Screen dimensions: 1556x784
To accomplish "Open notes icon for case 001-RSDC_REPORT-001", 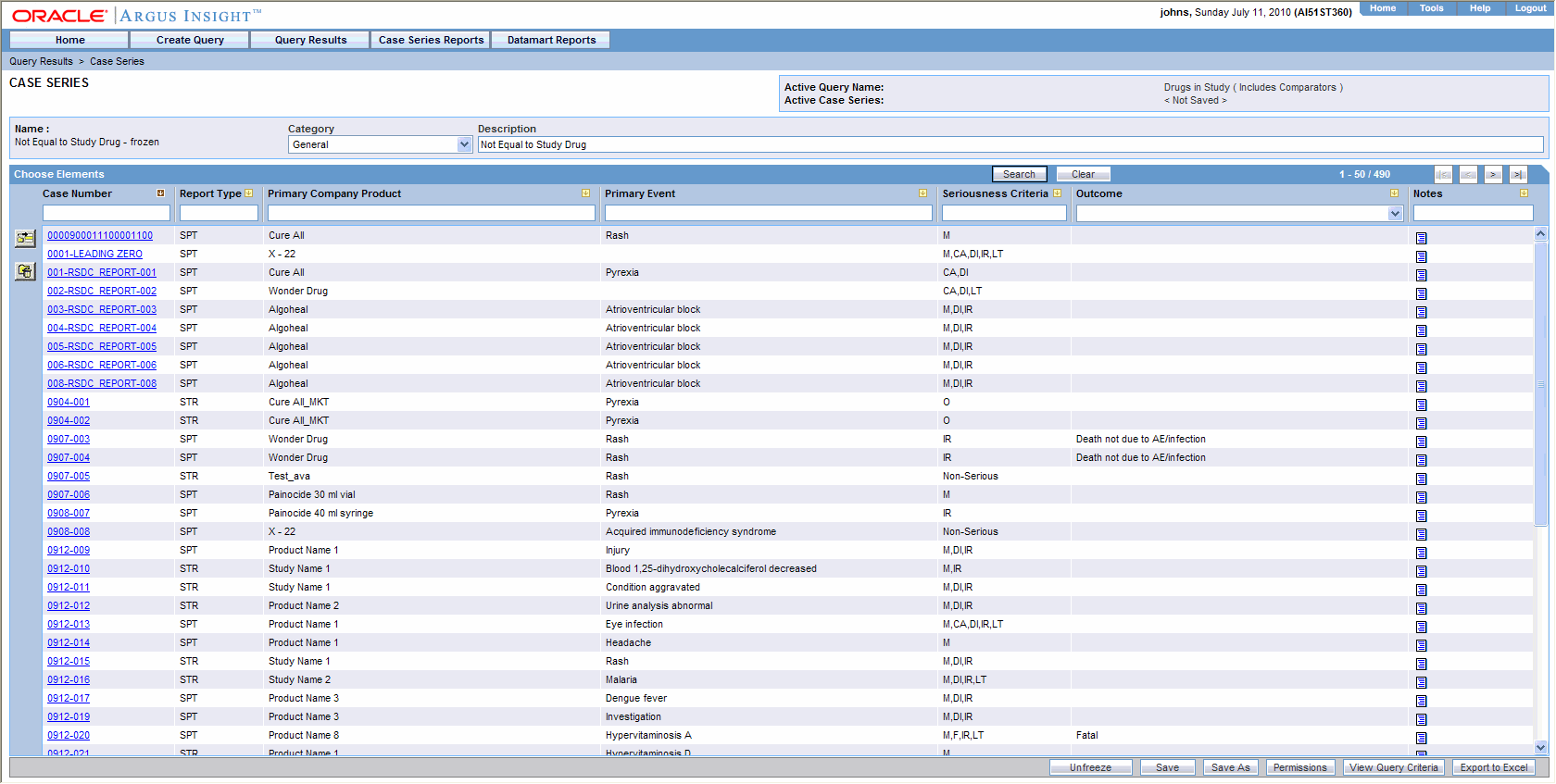I will 1422,275.
